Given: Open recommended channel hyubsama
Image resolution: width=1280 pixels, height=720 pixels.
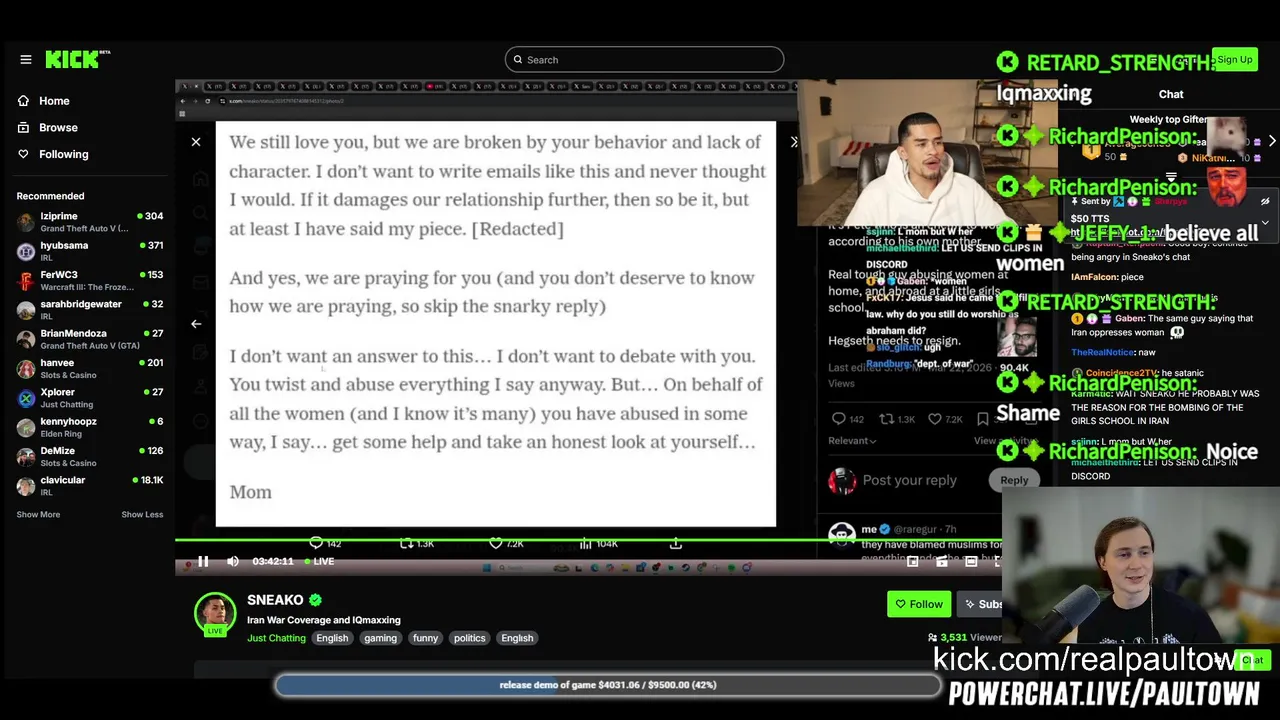Looking at the screenshot, I should click(90, 251).
